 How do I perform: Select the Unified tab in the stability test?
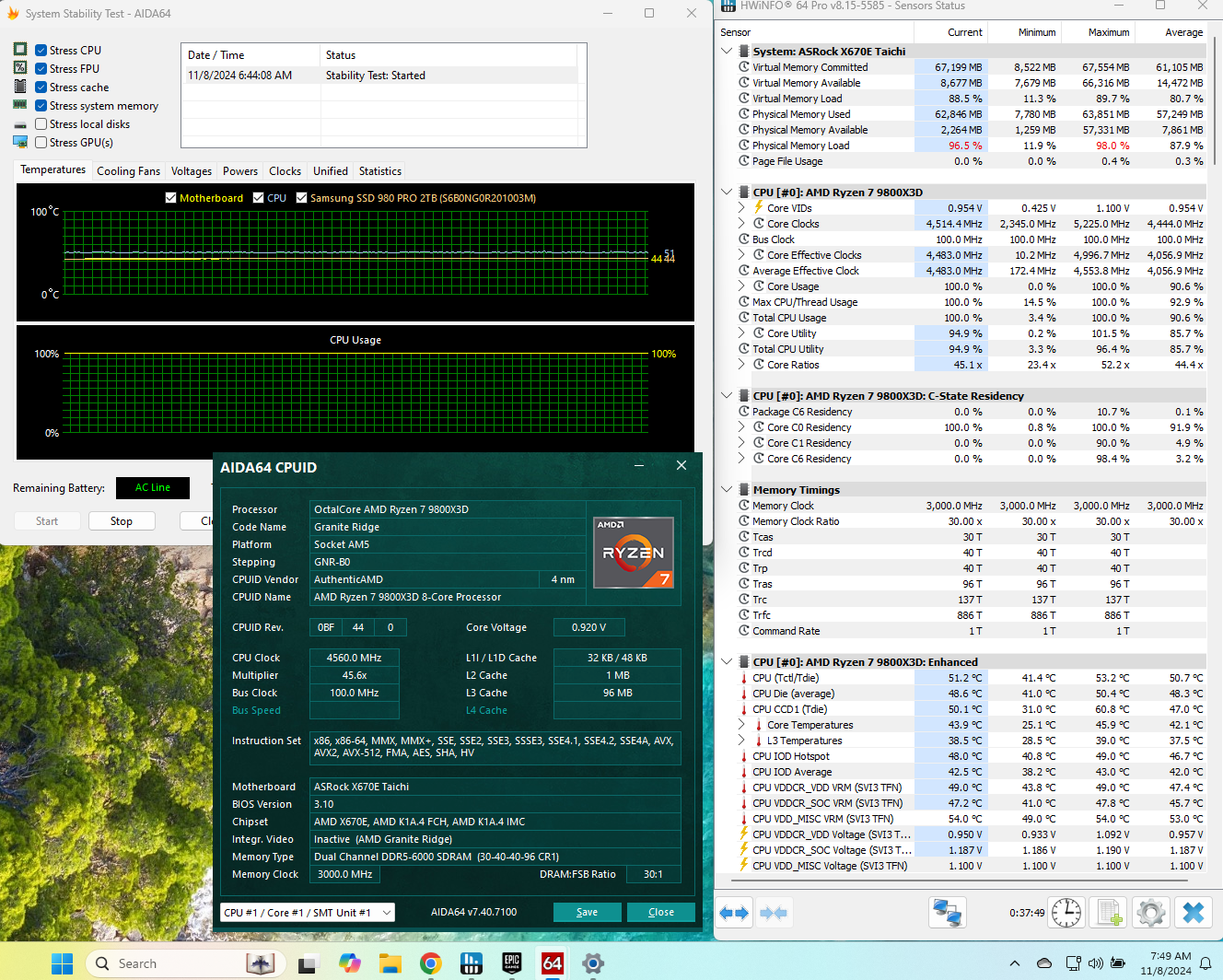tap(331, 171)
